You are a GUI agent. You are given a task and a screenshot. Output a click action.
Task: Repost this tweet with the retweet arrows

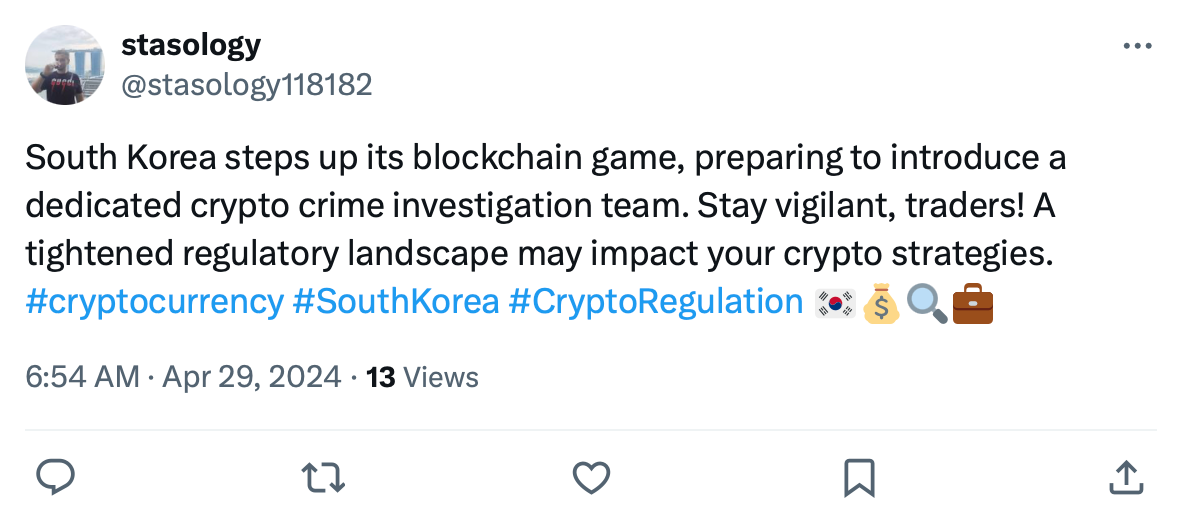click(323, 477)
